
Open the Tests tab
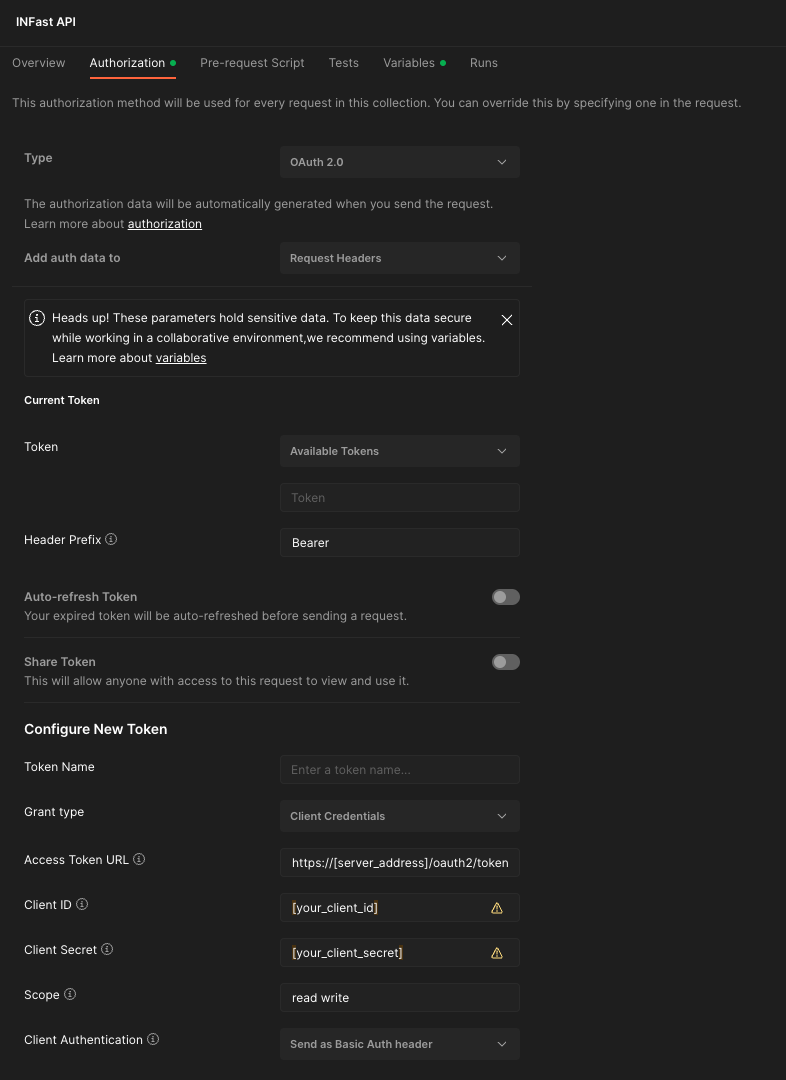pyautogui.click(x=344, y=63)
